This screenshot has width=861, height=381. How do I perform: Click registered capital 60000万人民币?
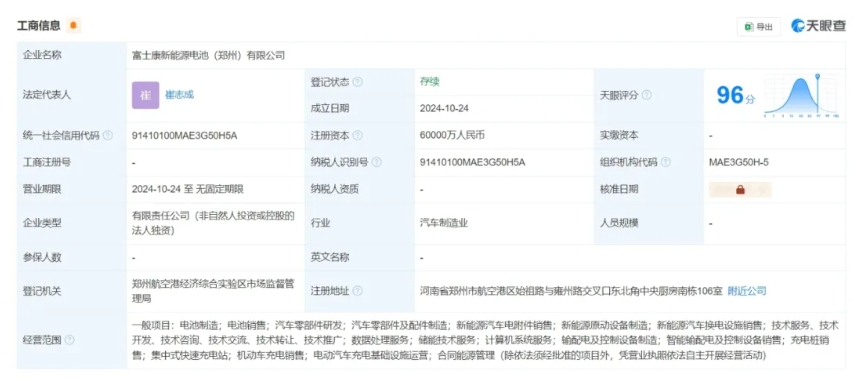(452, 135)
